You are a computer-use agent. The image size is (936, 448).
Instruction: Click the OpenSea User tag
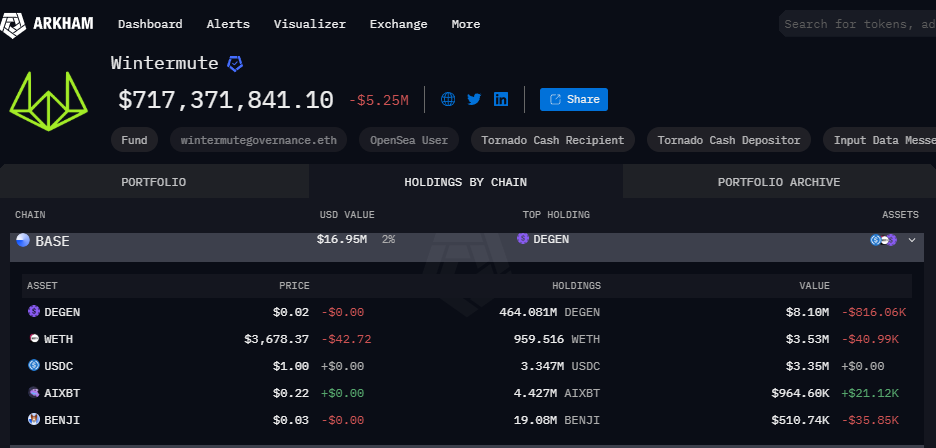pyautogui.click(x=409, y=140)
